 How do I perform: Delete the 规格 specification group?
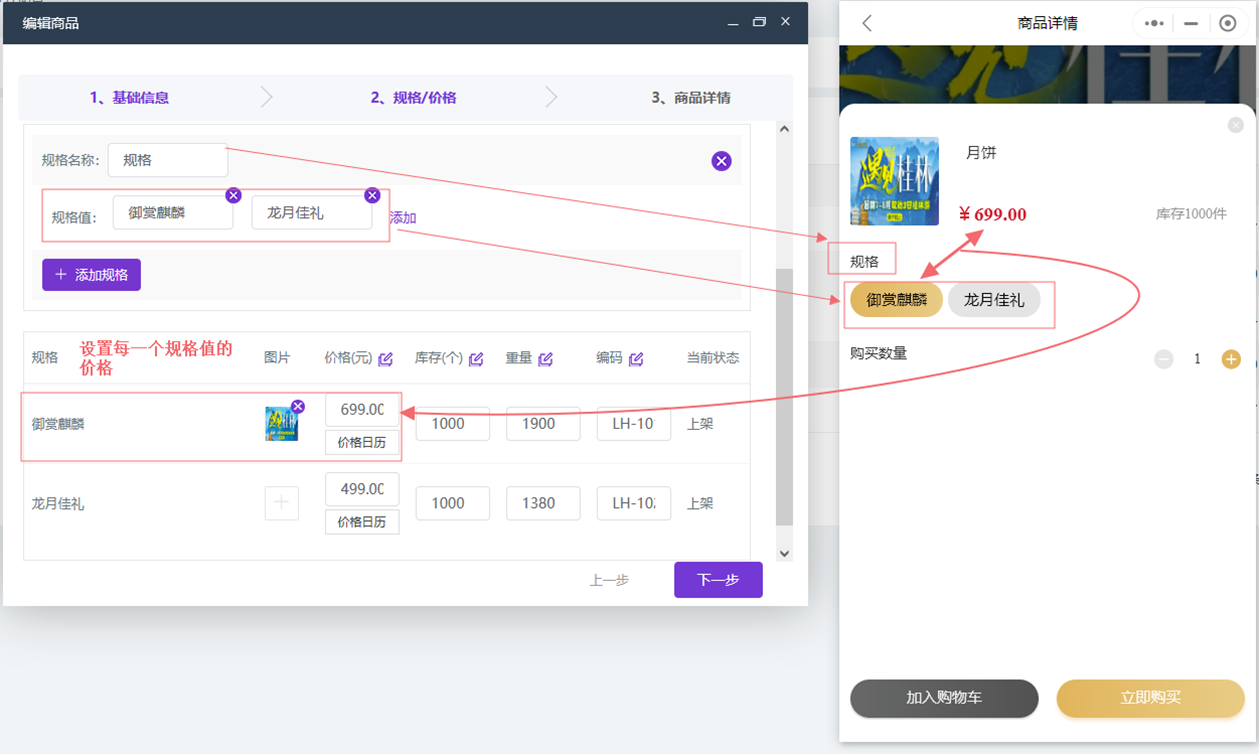coord(721,161)
